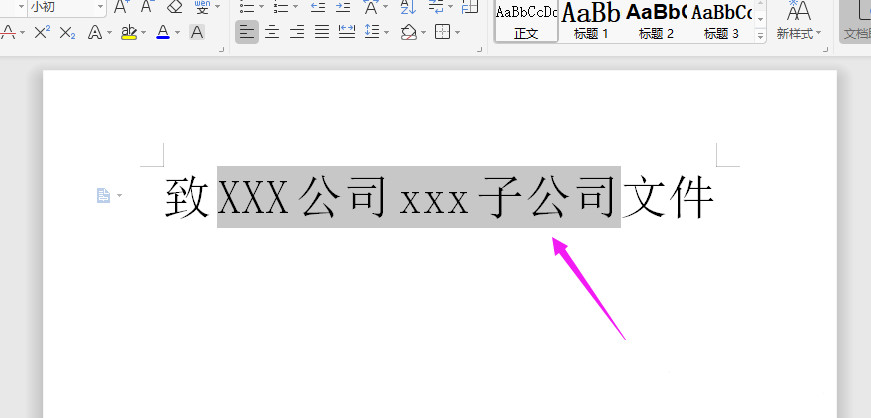Apply yellow text highlight color
This screenshot has width=871, height=418.
(x=129, y=32)
